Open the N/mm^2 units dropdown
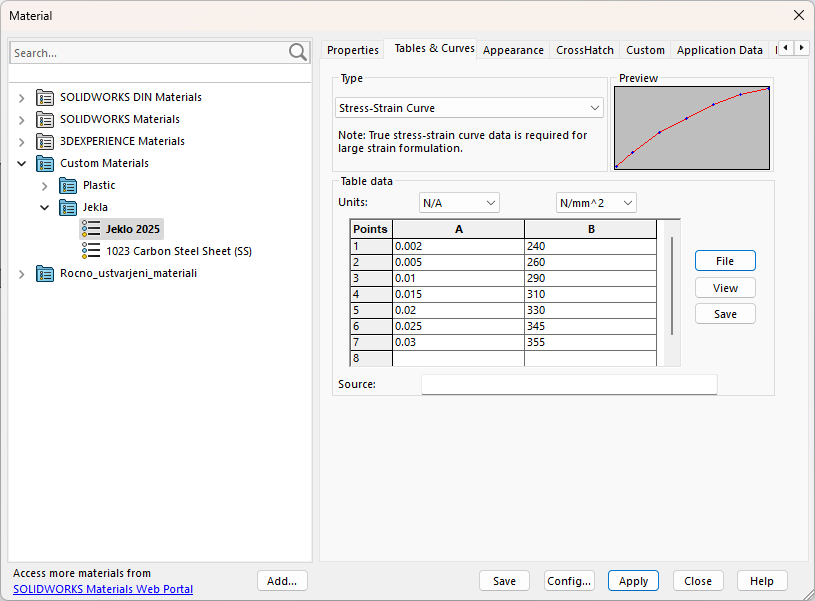 click(x=596, y=203)
